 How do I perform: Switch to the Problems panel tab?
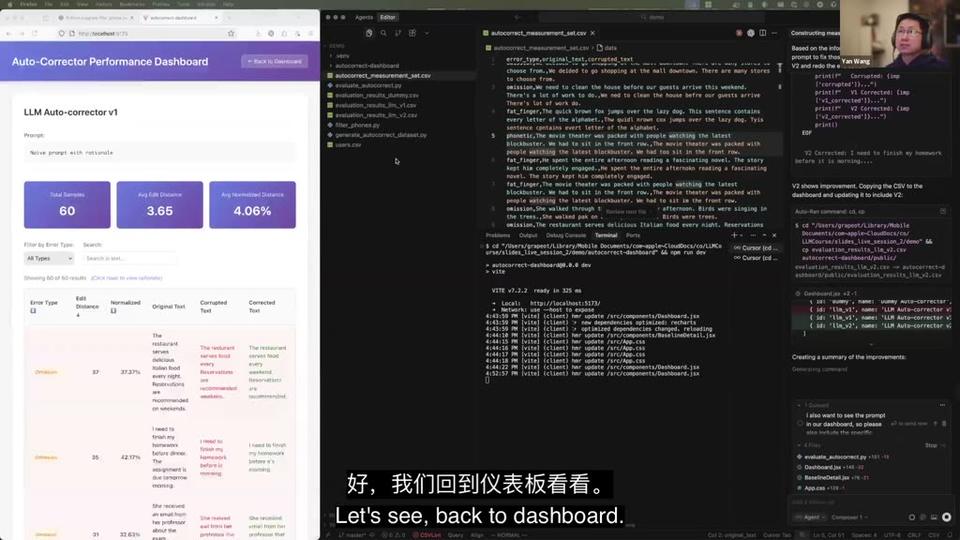(498, 235)
